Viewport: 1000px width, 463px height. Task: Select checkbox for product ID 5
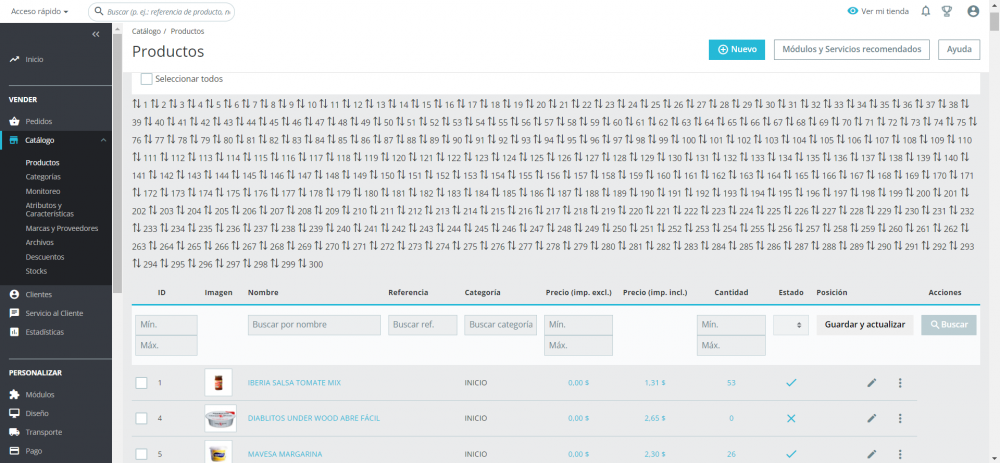coord(142,454)
